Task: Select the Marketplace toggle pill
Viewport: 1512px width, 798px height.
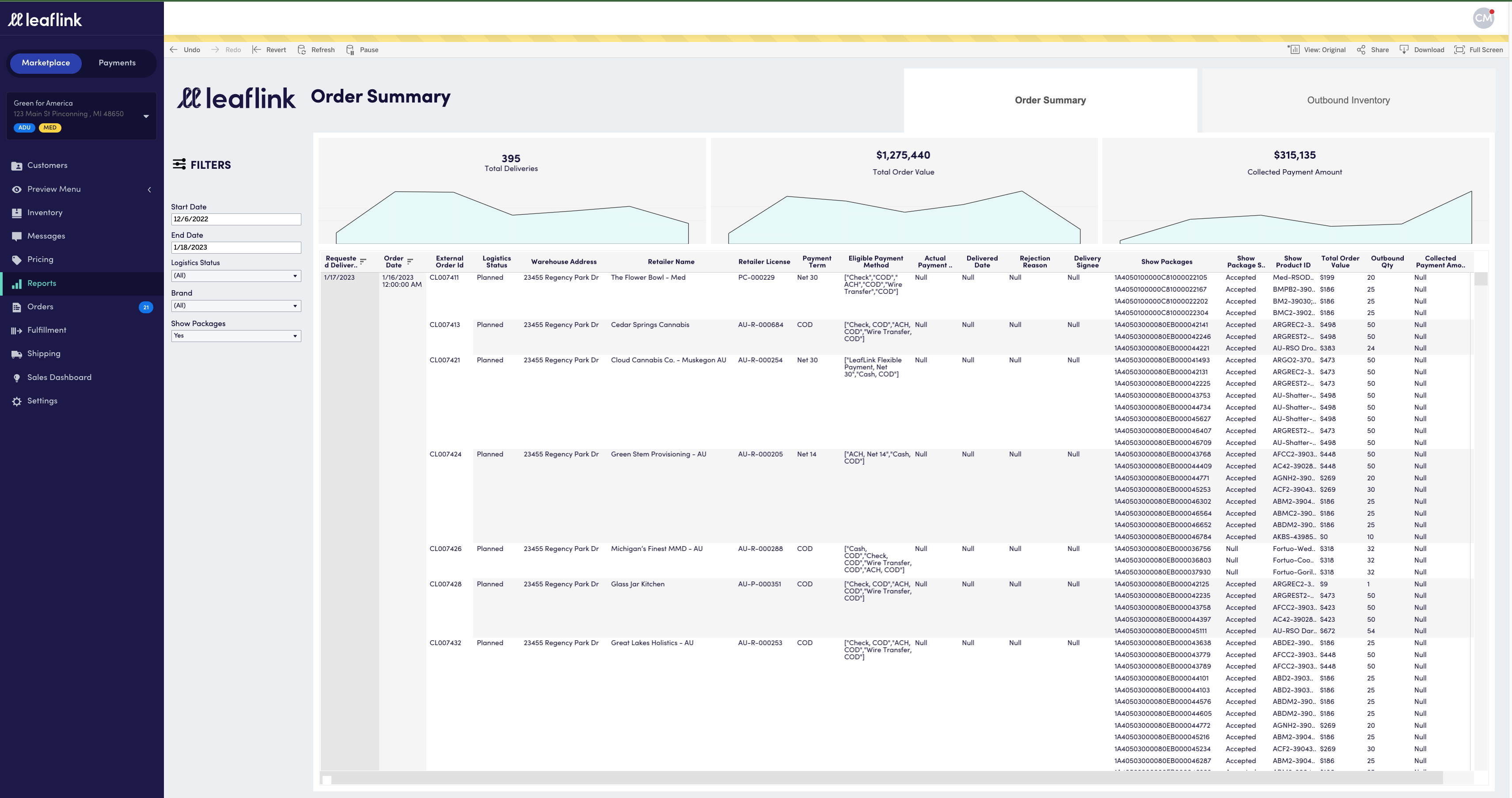Action: pos(46,63)
